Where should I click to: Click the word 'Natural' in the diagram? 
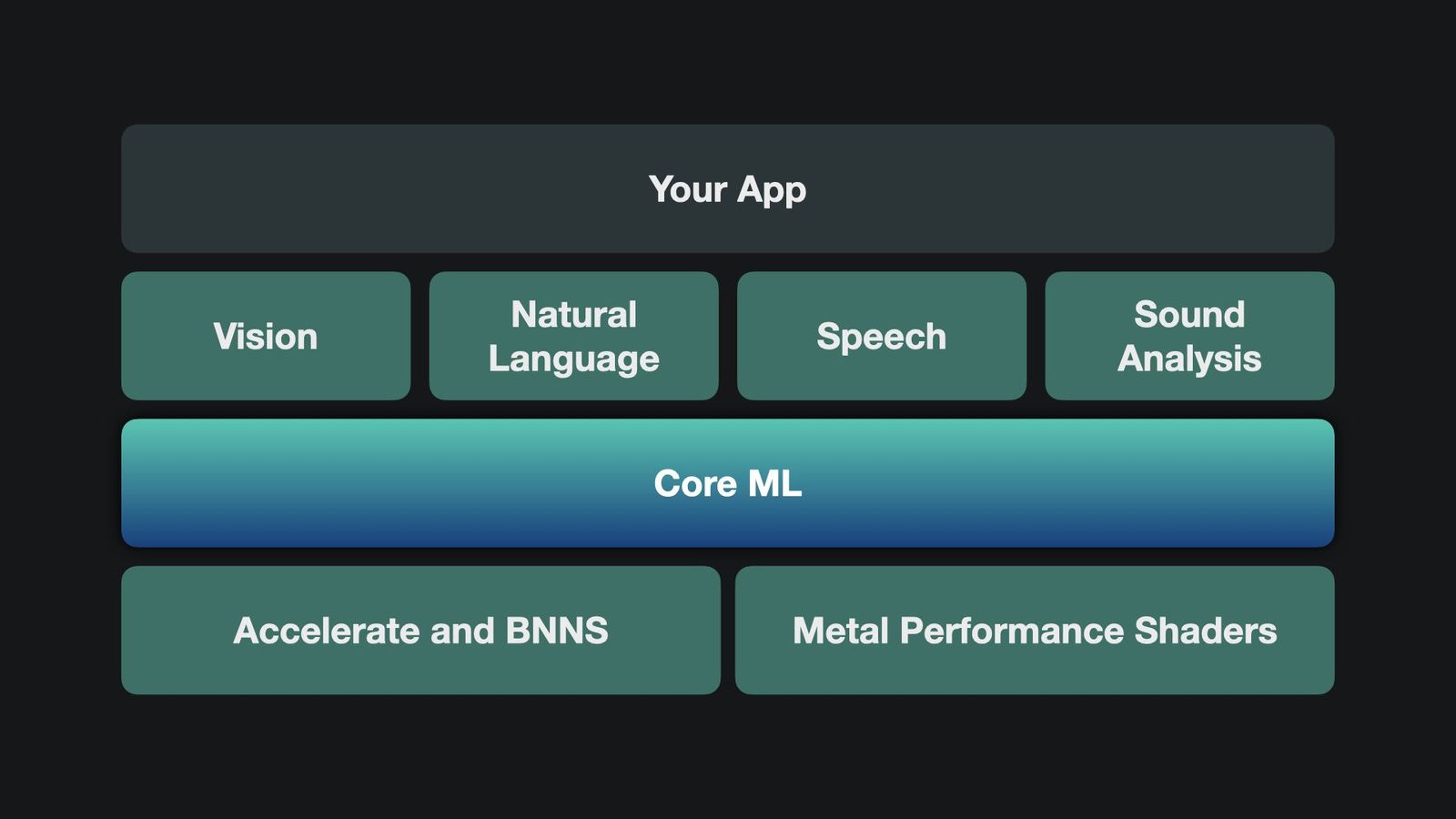pos(573,314)
